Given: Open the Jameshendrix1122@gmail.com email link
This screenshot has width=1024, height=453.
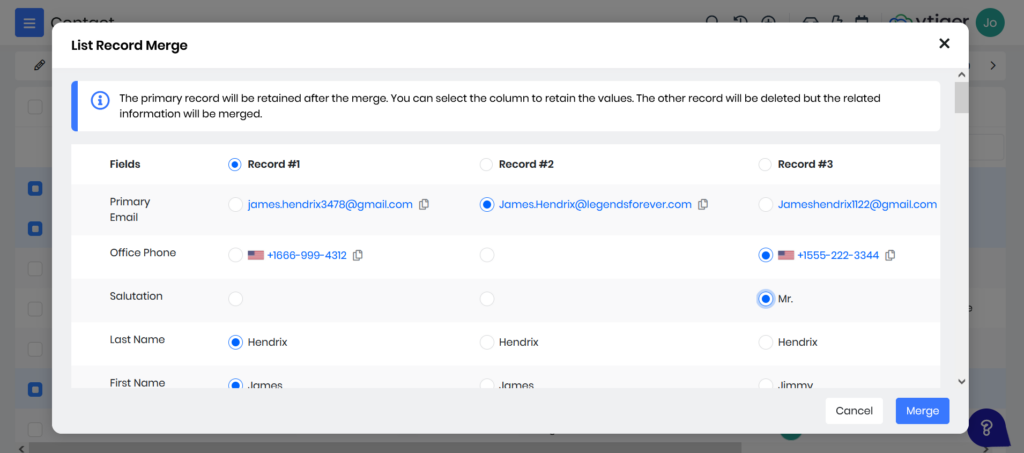Looking at the screenshot, I should pos(857,205).
